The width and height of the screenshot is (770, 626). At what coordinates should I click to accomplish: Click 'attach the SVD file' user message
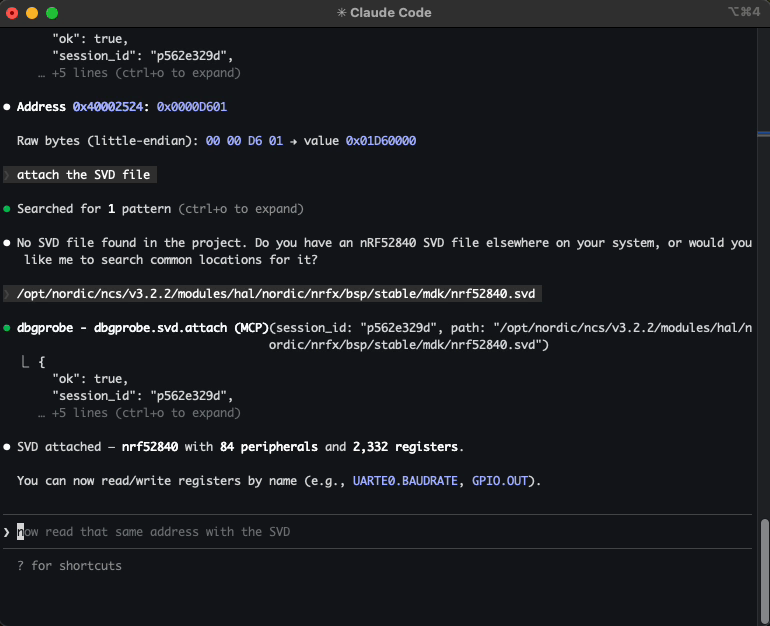pyautogui.click(x=80, y=175)
